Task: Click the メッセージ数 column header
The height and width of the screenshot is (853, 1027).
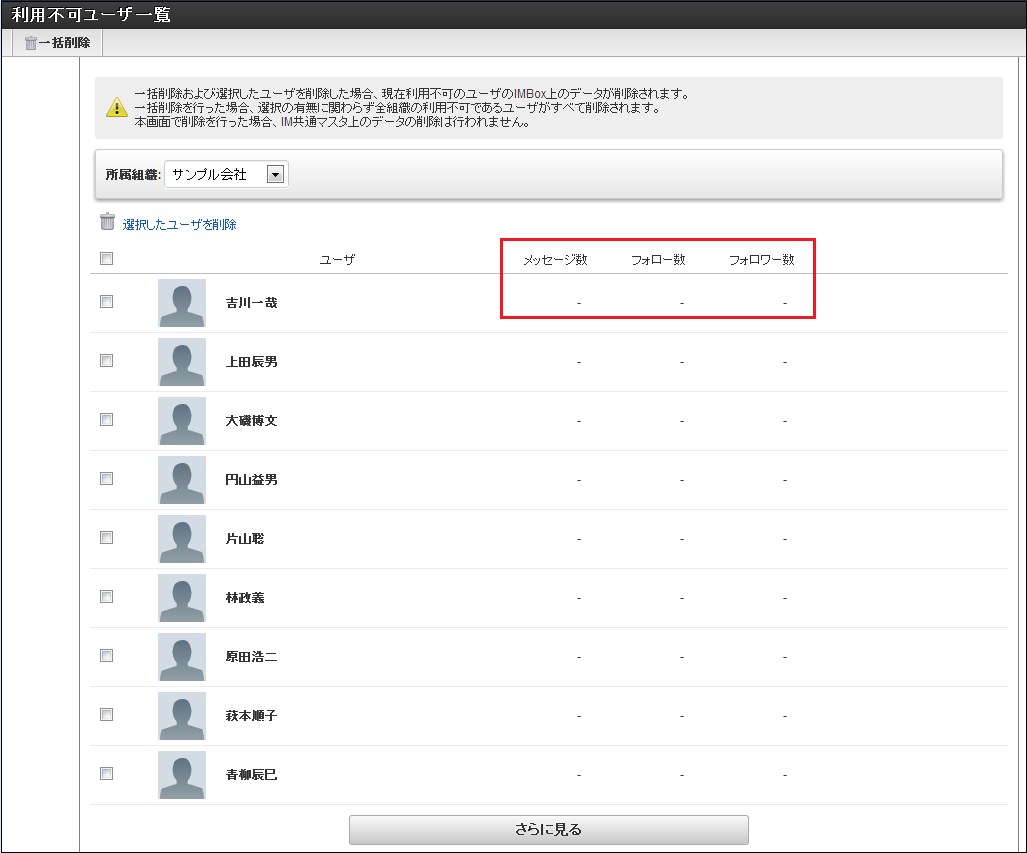Action: tap(555, 259)
